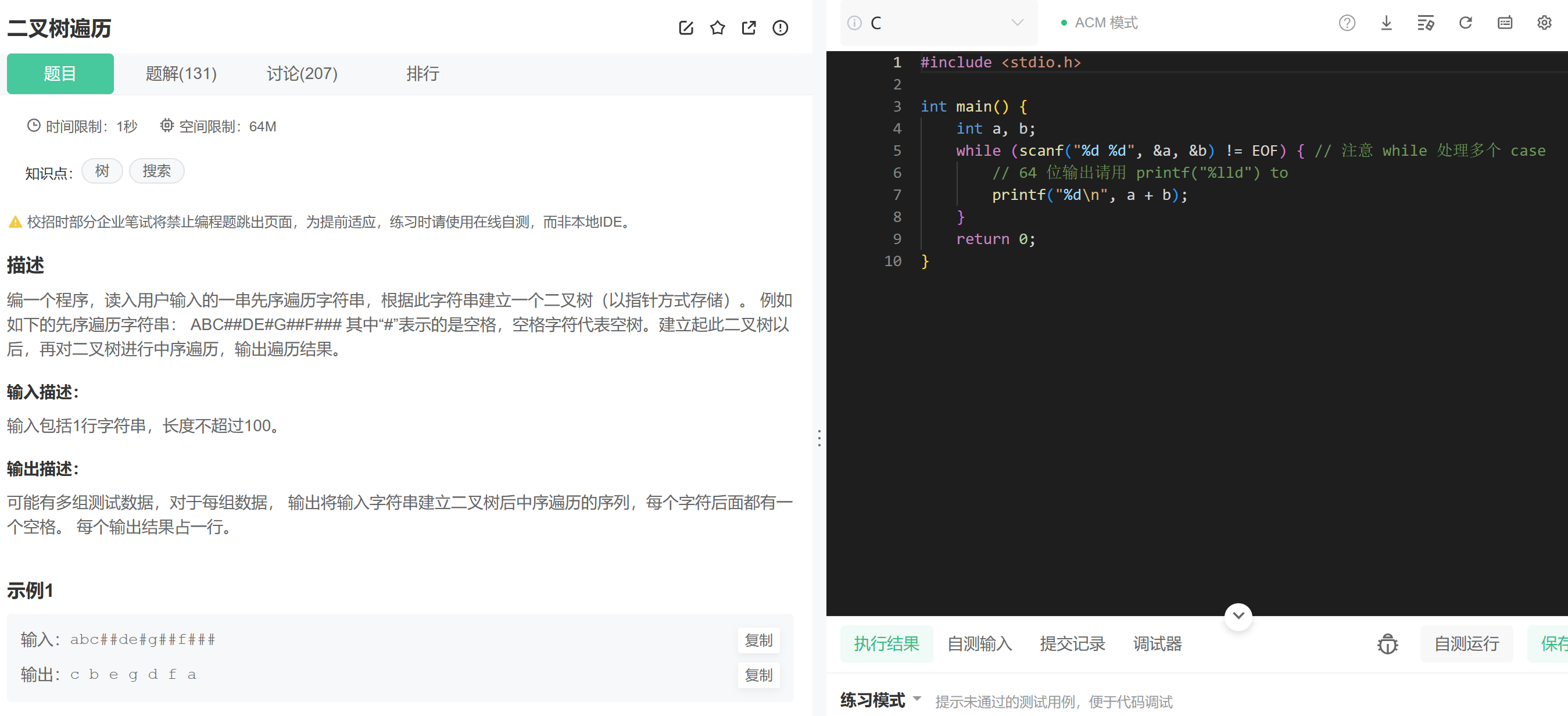Switch to the 题解(131) tab
Viewport: 1568px width, 716px height.
[x=181, y=74]
